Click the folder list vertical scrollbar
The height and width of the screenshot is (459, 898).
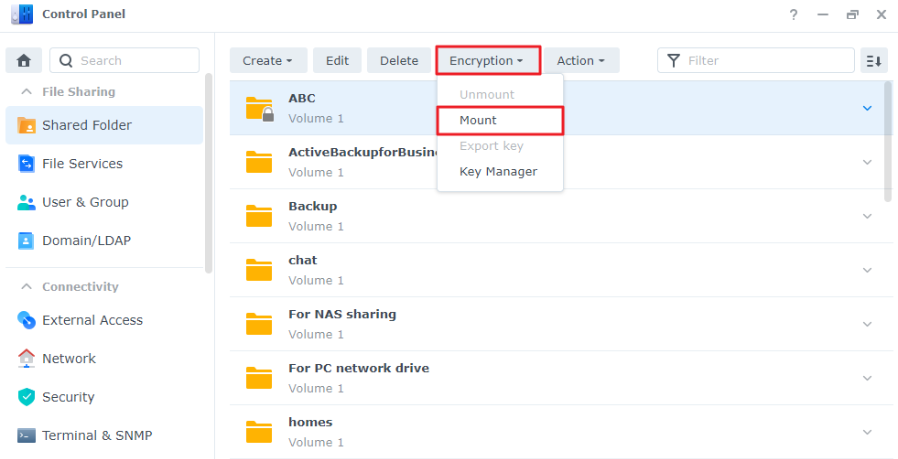tap(888, 141)
